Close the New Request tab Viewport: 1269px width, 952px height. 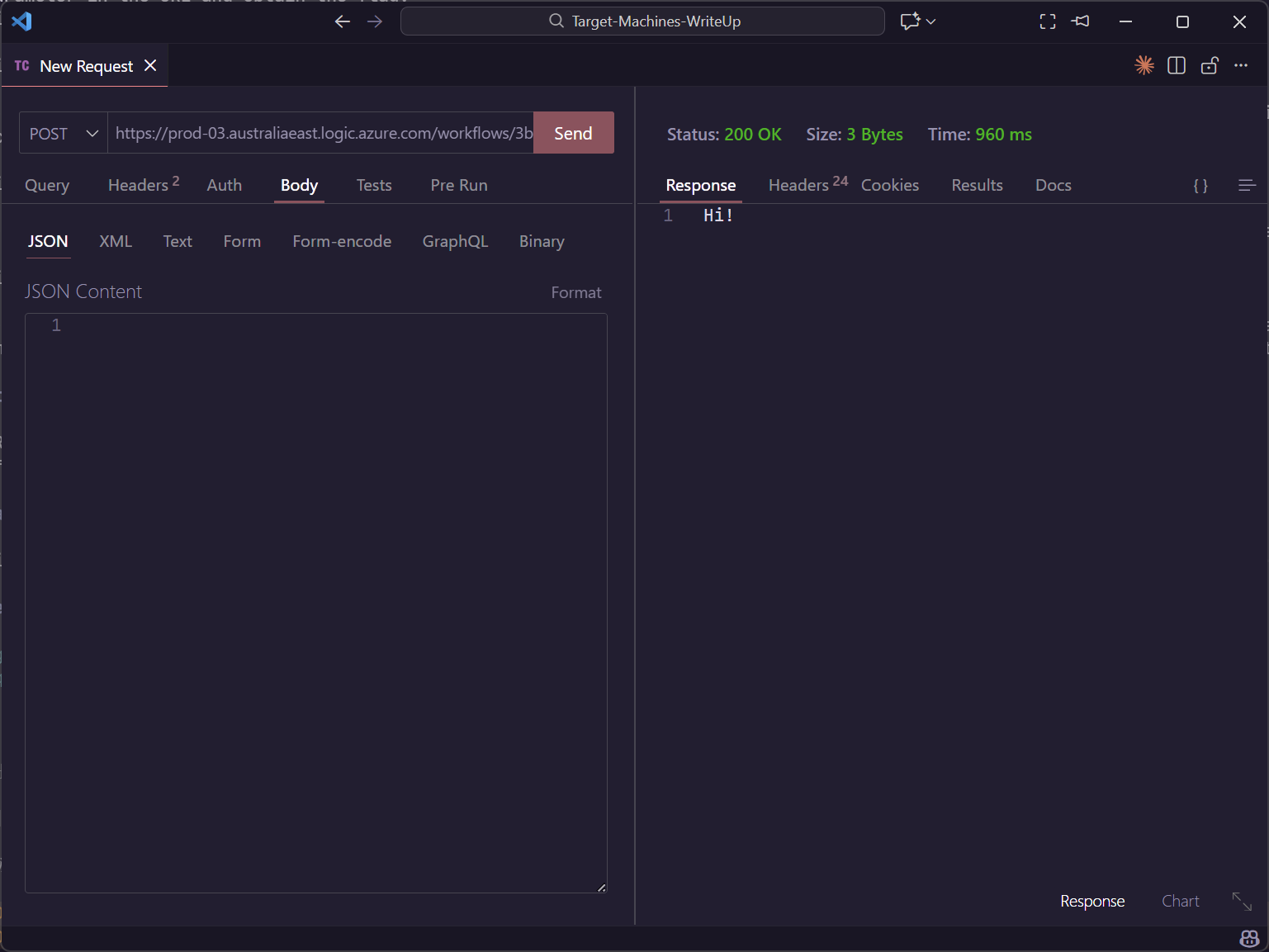click(150, 66)
